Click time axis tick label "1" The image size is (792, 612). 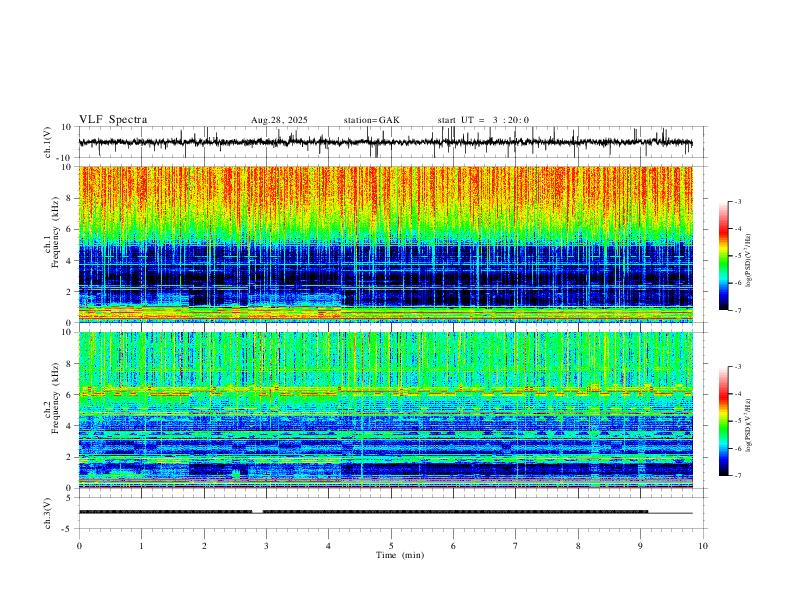(x=141, y=546)
